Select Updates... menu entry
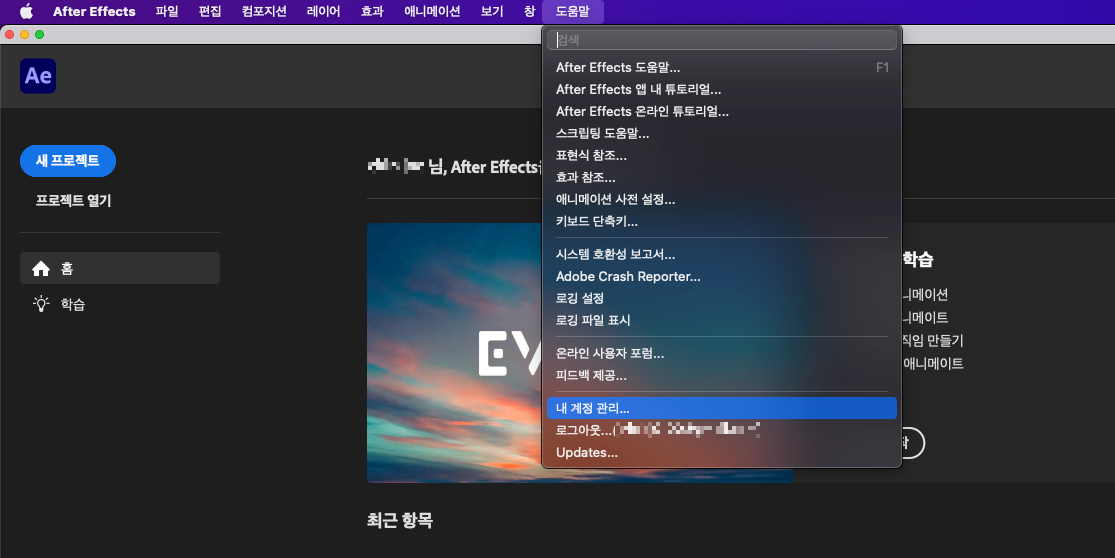Image resolution: width=1115 pixels, height=558 pixels. [722, 452]
